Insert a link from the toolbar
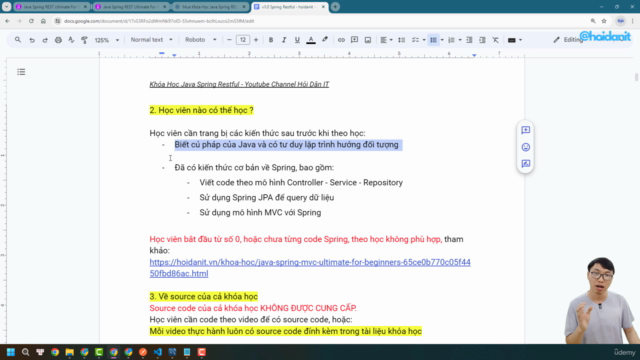The width and height of the screenshot is (640, 360). (x=341, y=40)
